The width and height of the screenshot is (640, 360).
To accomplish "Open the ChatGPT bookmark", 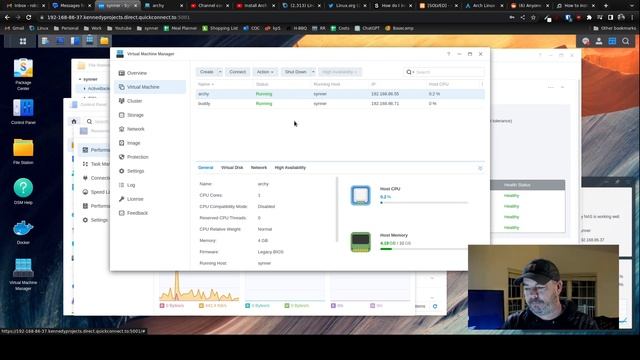I will (367, 28).
